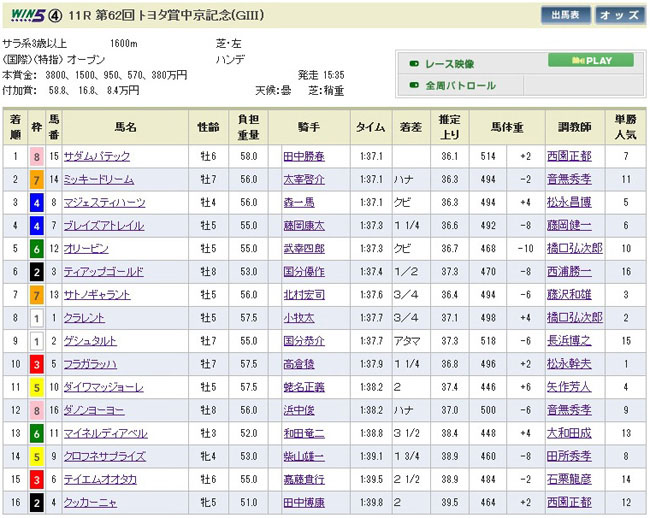Click the レース映像 video icon

(x=414, y=62)
